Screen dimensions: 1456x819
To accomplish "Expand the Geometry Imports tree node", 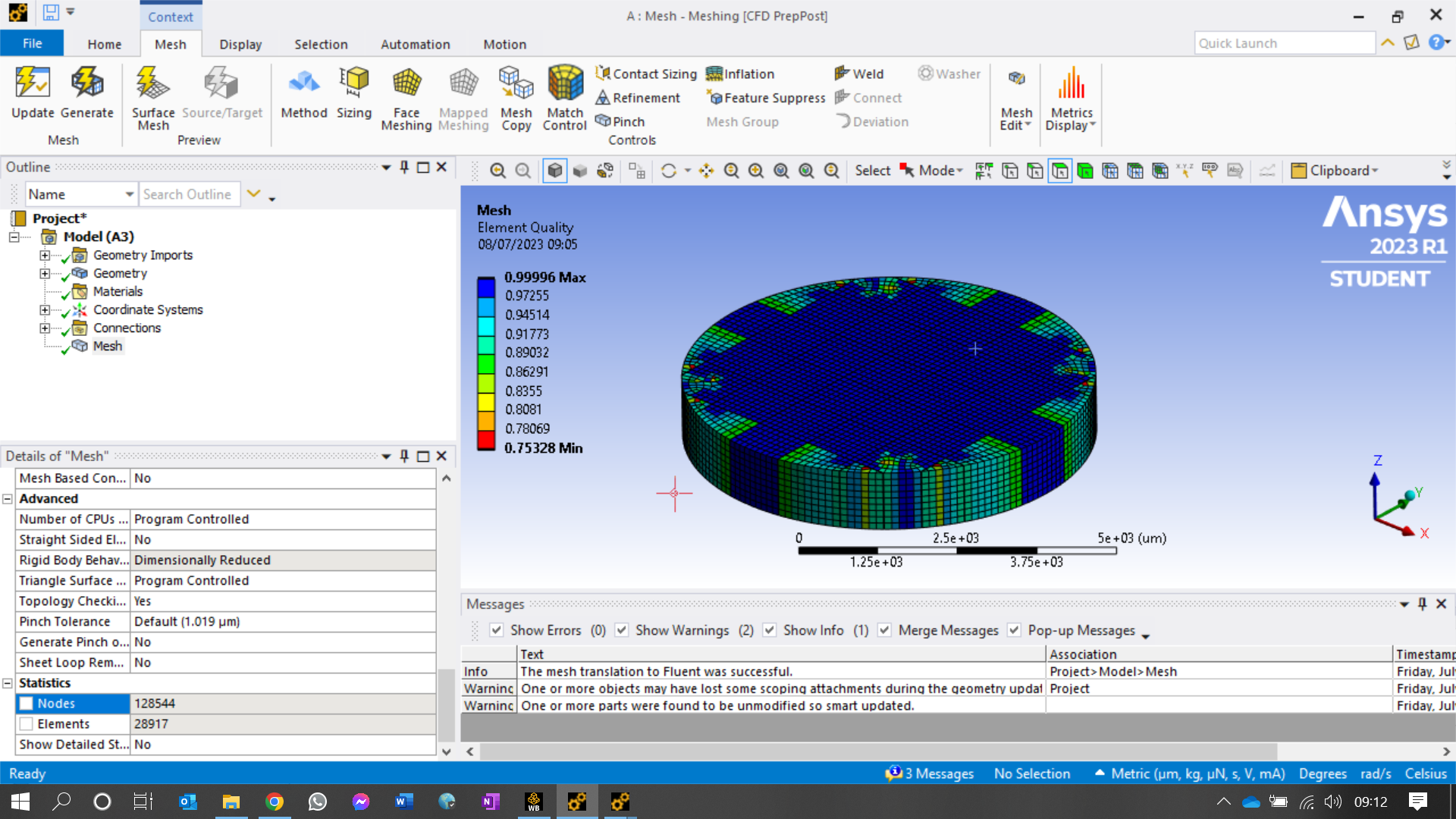I will [x=45, y=256].
